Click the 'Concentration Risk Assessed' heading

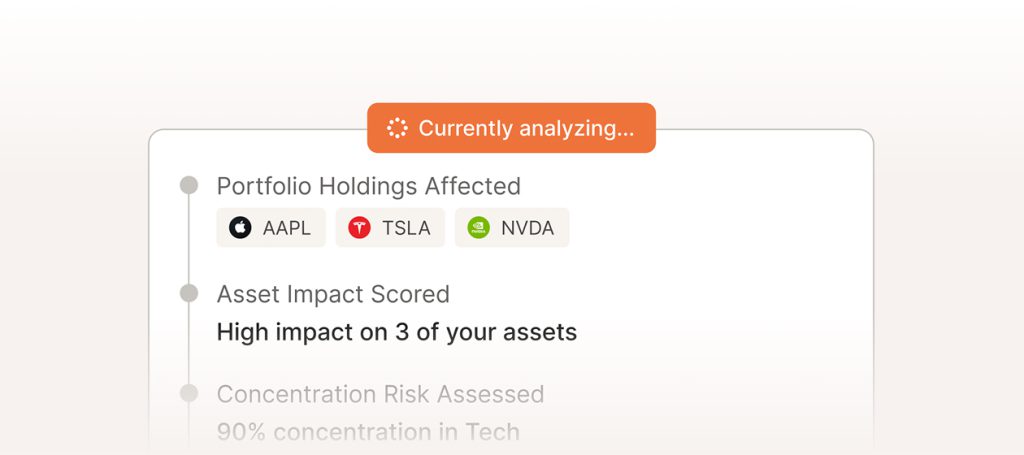(x=380, y=394)
